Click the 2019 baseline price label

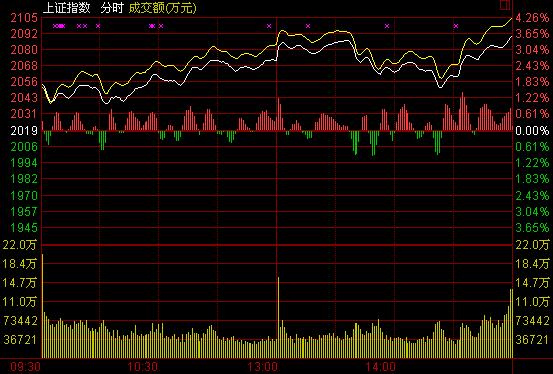[x=24, y=131]
